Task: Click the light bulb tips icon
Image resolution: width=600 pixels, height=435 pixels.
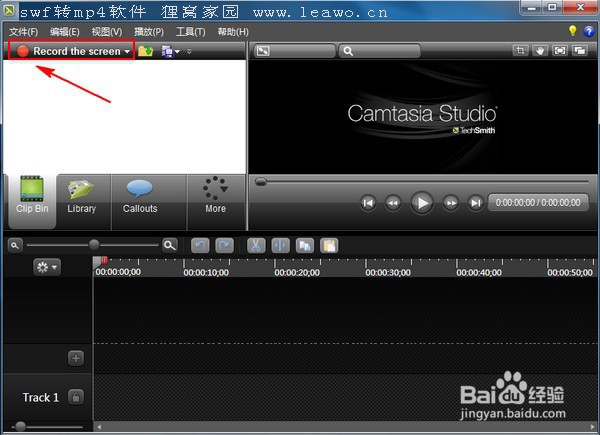Action: [572, 31]
